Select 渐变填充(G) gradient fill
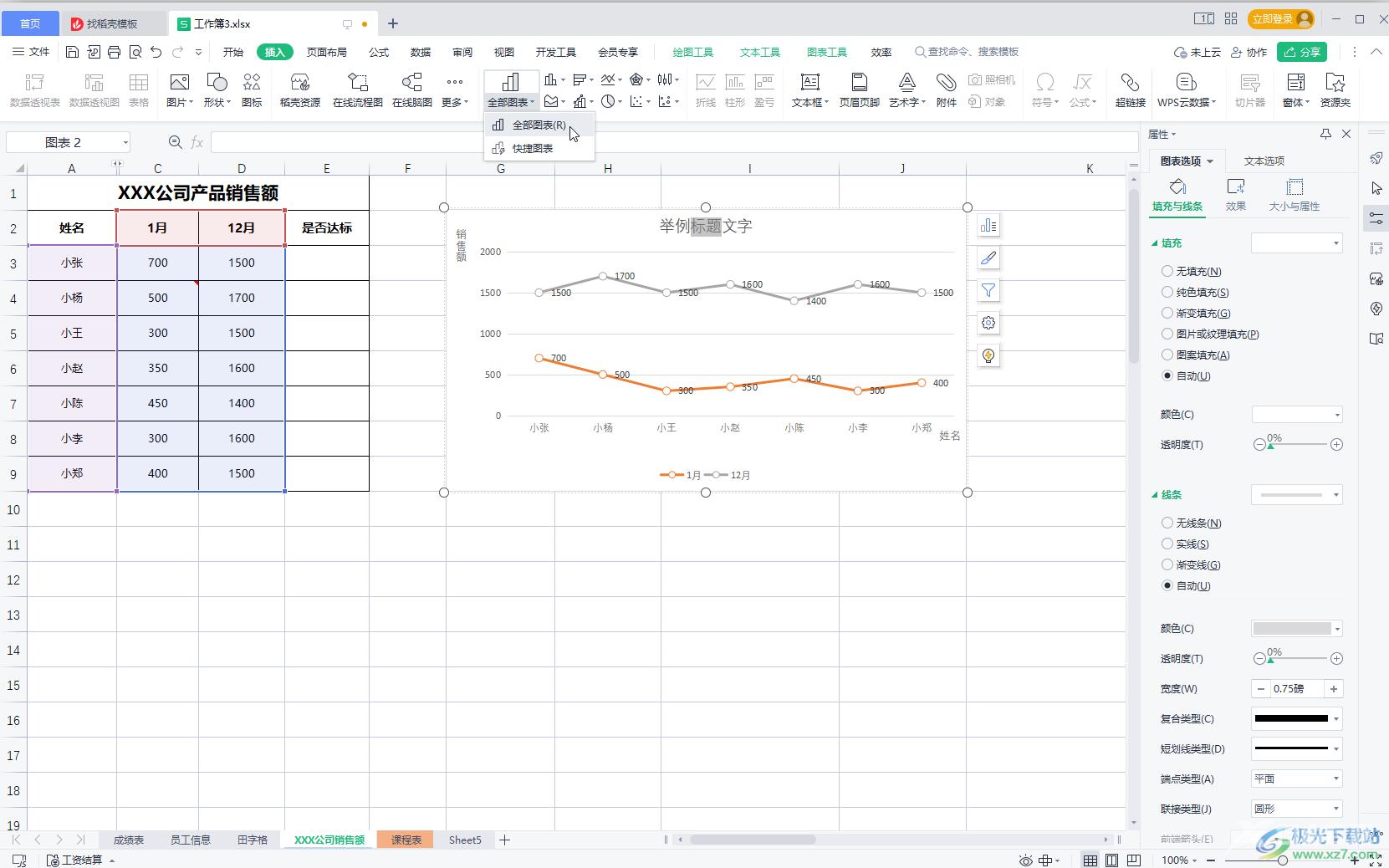 pyautogui.click(x=1197, y=314)
